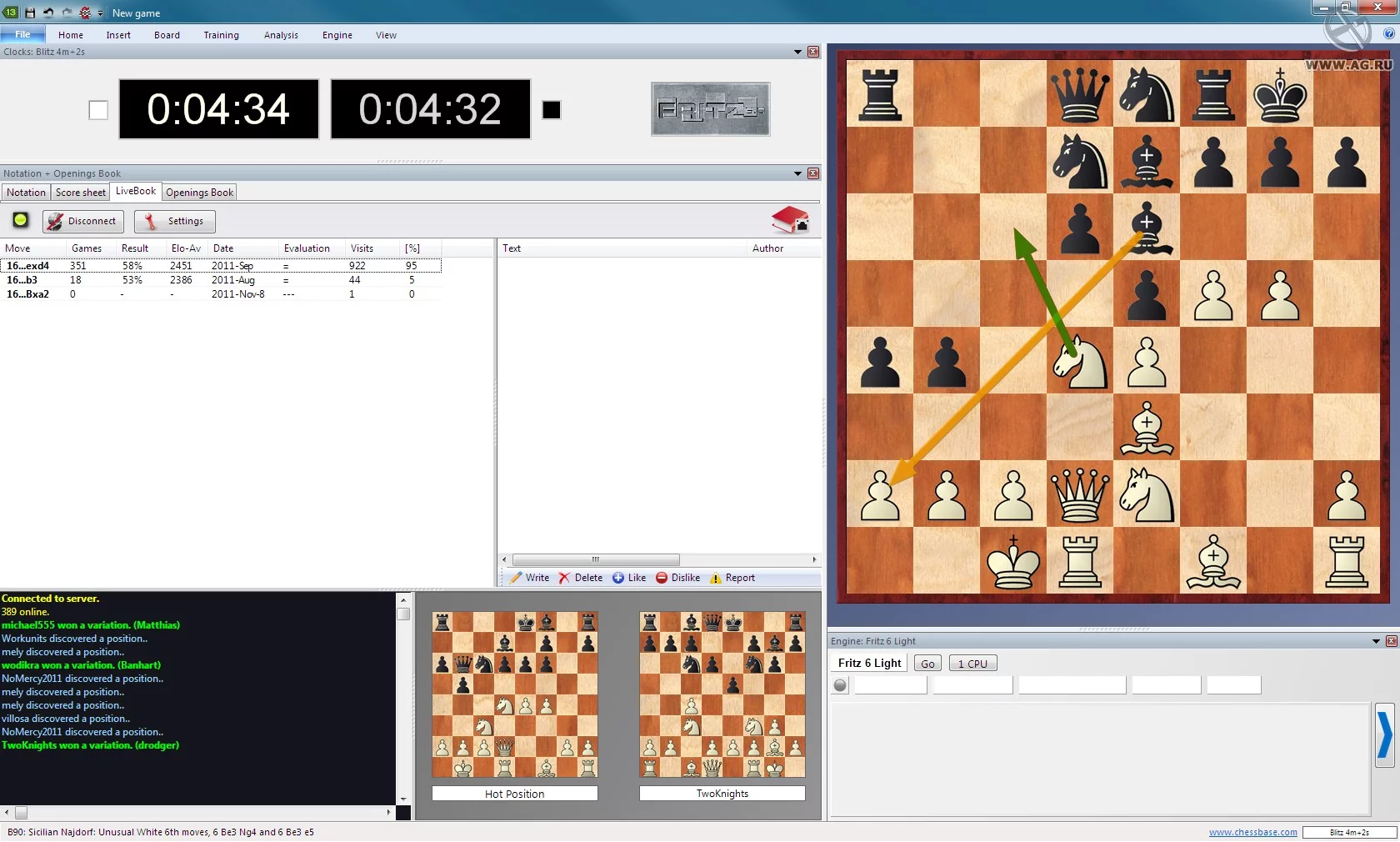Image resolution: width=1400 pixels, height=842 pixels.
Task: Expand the Clocks pane options arrow
Action: point(797,52)
